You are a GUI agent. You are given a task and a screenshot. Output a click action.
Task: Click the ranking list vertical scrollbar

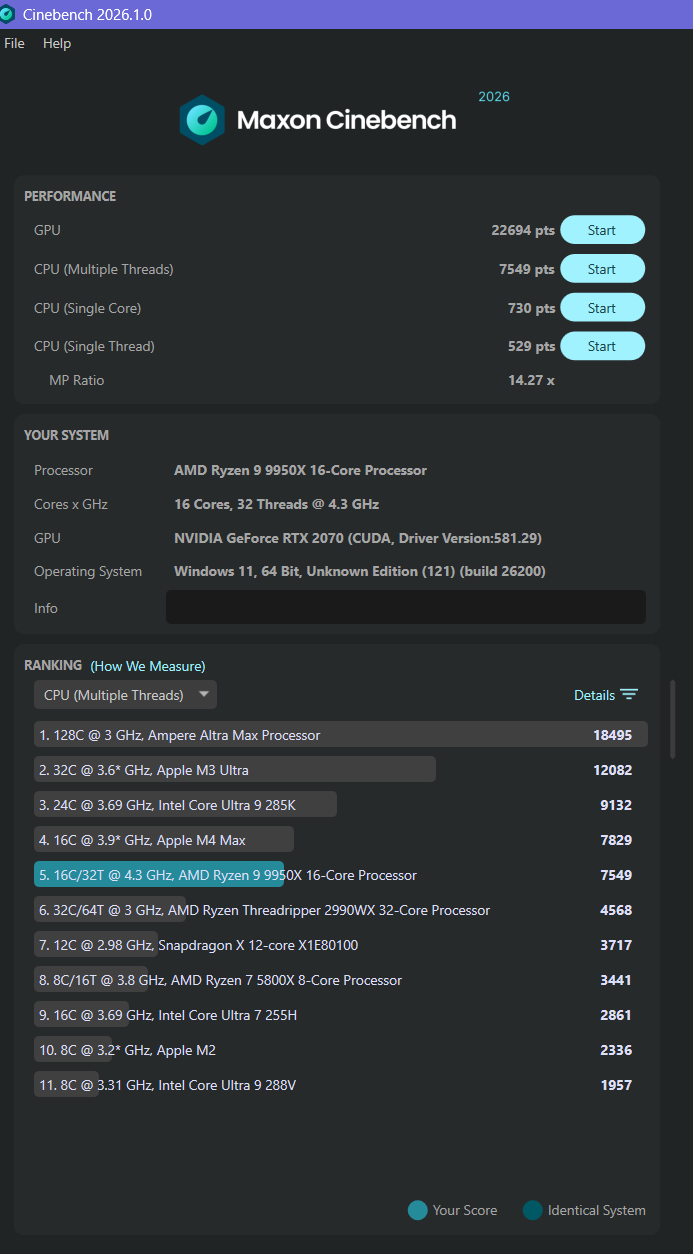click(672, 719)
